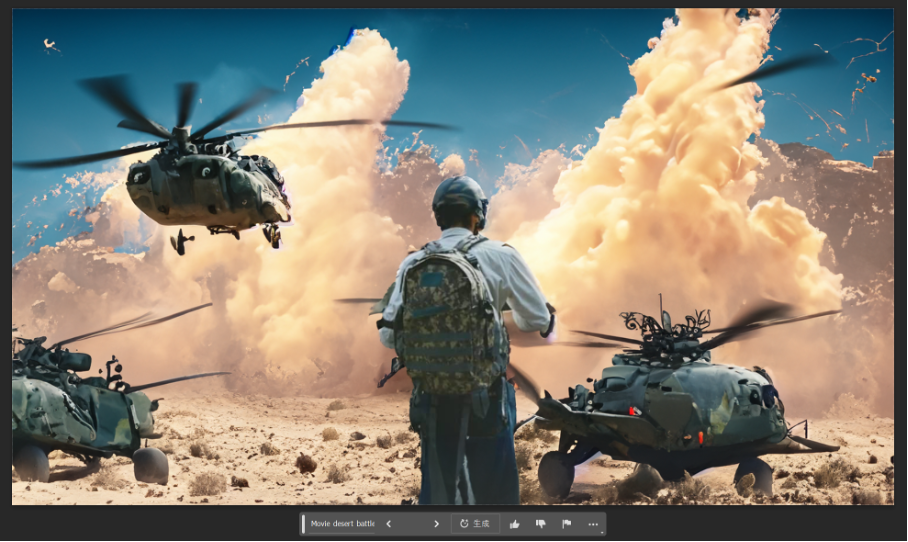Screen dimensions: 908x542
Task: Report the result with the flag icon
Action: point(566,524)
